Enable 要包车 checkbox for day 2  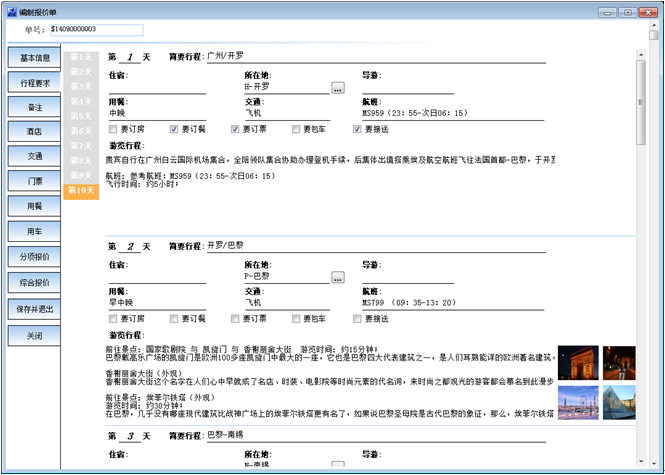[x=296, y=319]
